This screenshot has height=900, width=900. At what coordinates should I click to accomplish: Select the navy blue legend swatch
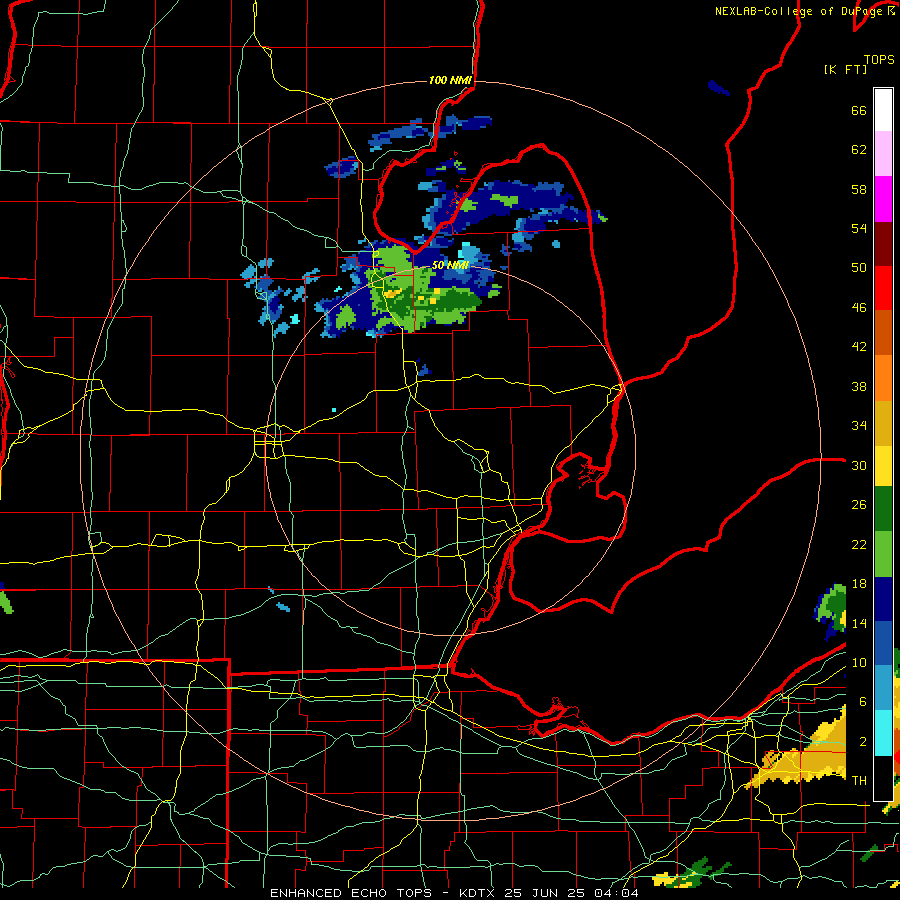[x=883, y=599]
